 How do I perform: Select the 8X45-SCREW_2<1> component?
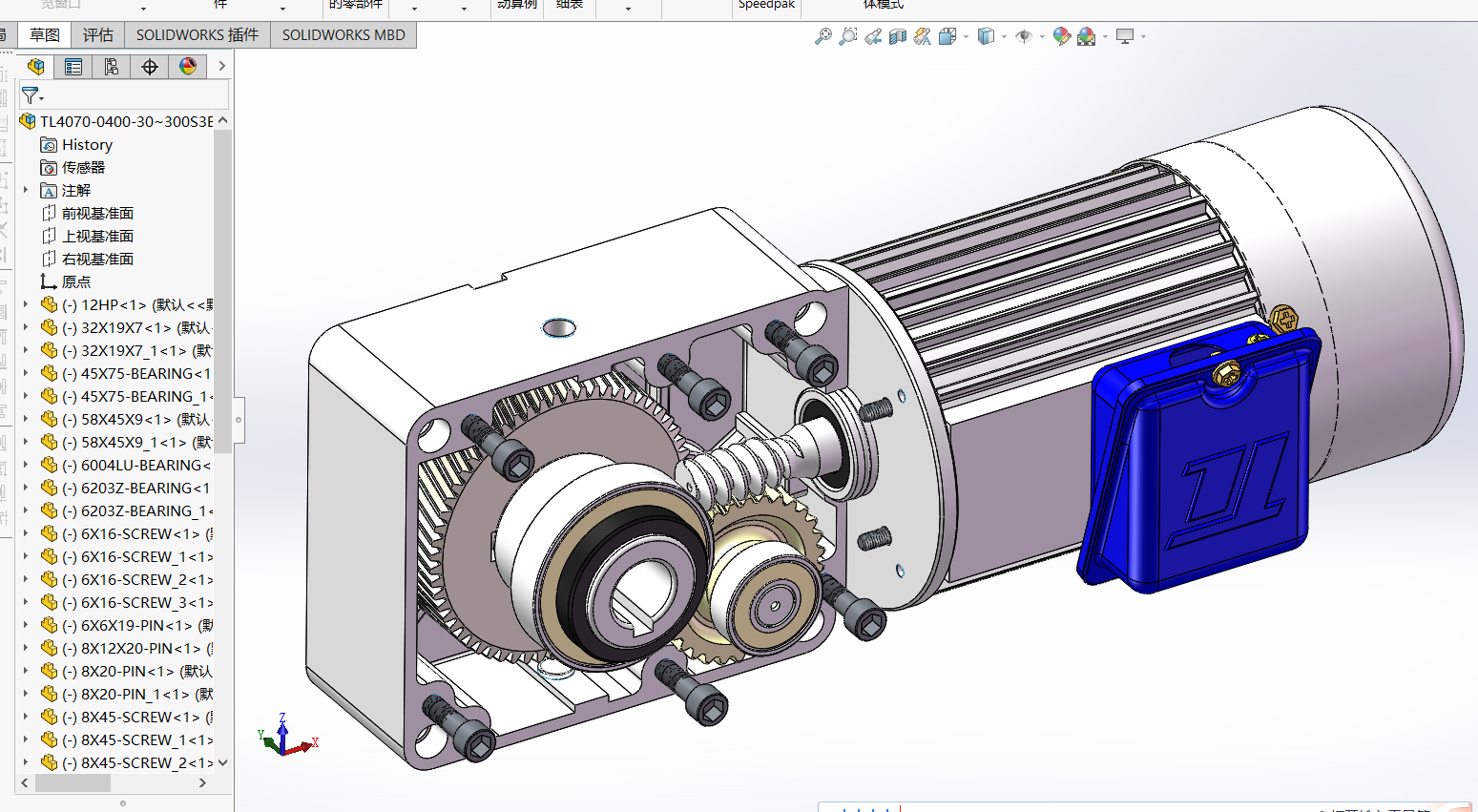click(x=127, y=762)
